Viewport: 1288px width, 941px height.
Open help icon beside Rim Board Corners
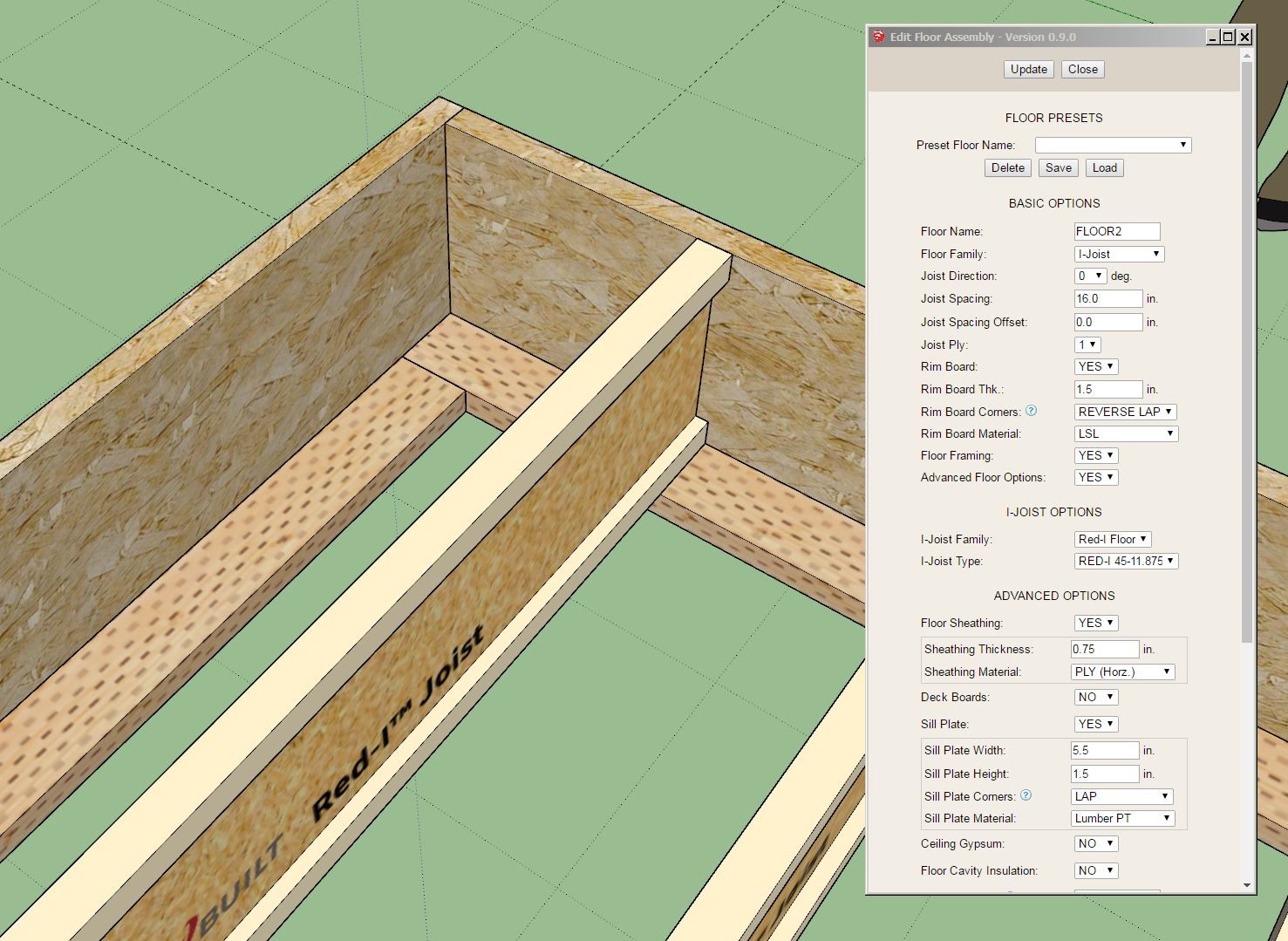[x=1031, y=411]
